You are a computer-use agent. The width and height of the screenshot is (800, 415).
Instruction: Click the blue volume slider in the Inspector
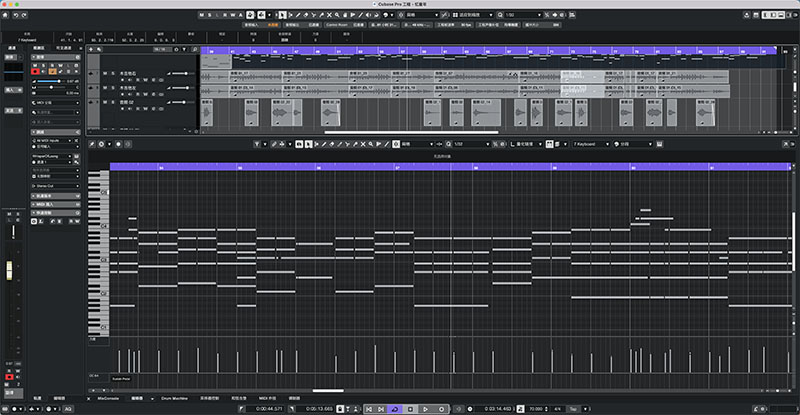49,81
